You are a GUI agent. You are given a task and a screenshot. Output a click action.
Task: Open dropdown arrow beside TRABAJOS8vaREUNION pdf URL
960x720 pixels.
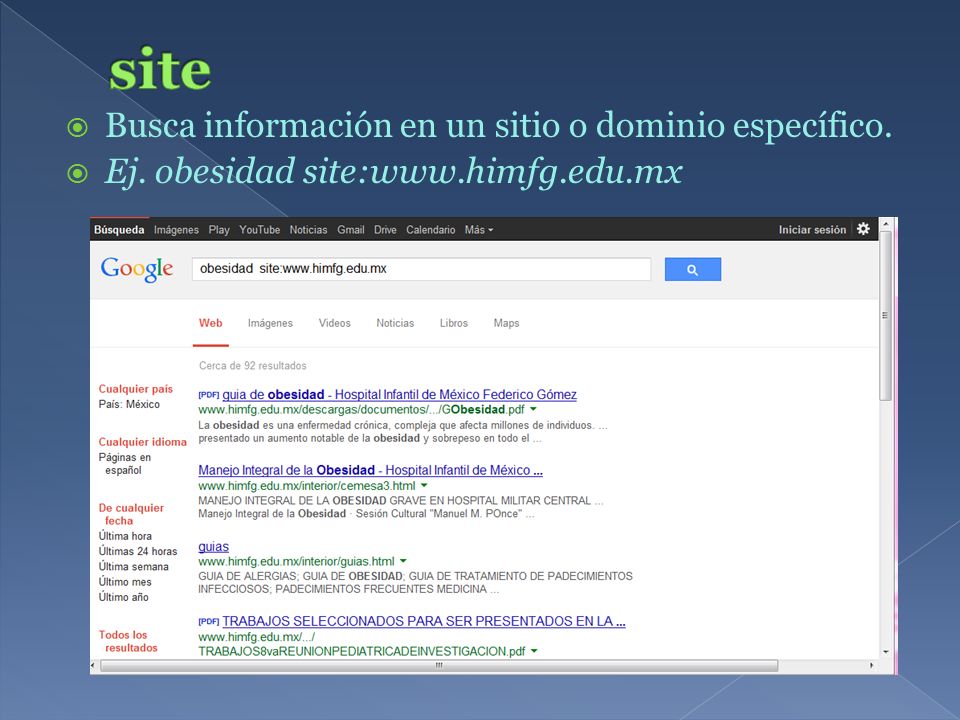[x=534, y=651]
